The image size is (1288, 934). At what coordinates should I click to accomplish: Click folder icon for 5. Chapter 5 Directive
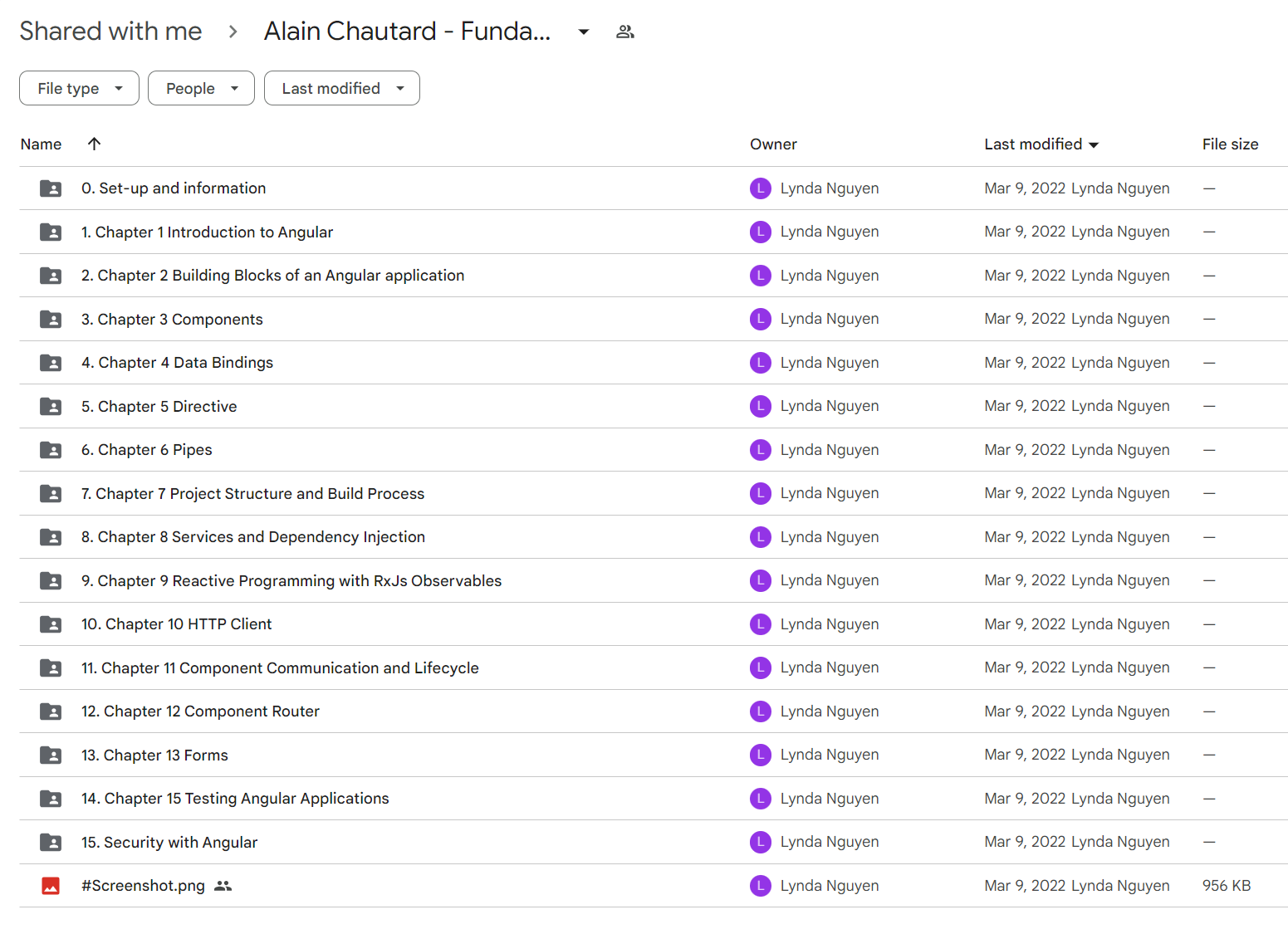pyautogui.click(x=51, y=407)
